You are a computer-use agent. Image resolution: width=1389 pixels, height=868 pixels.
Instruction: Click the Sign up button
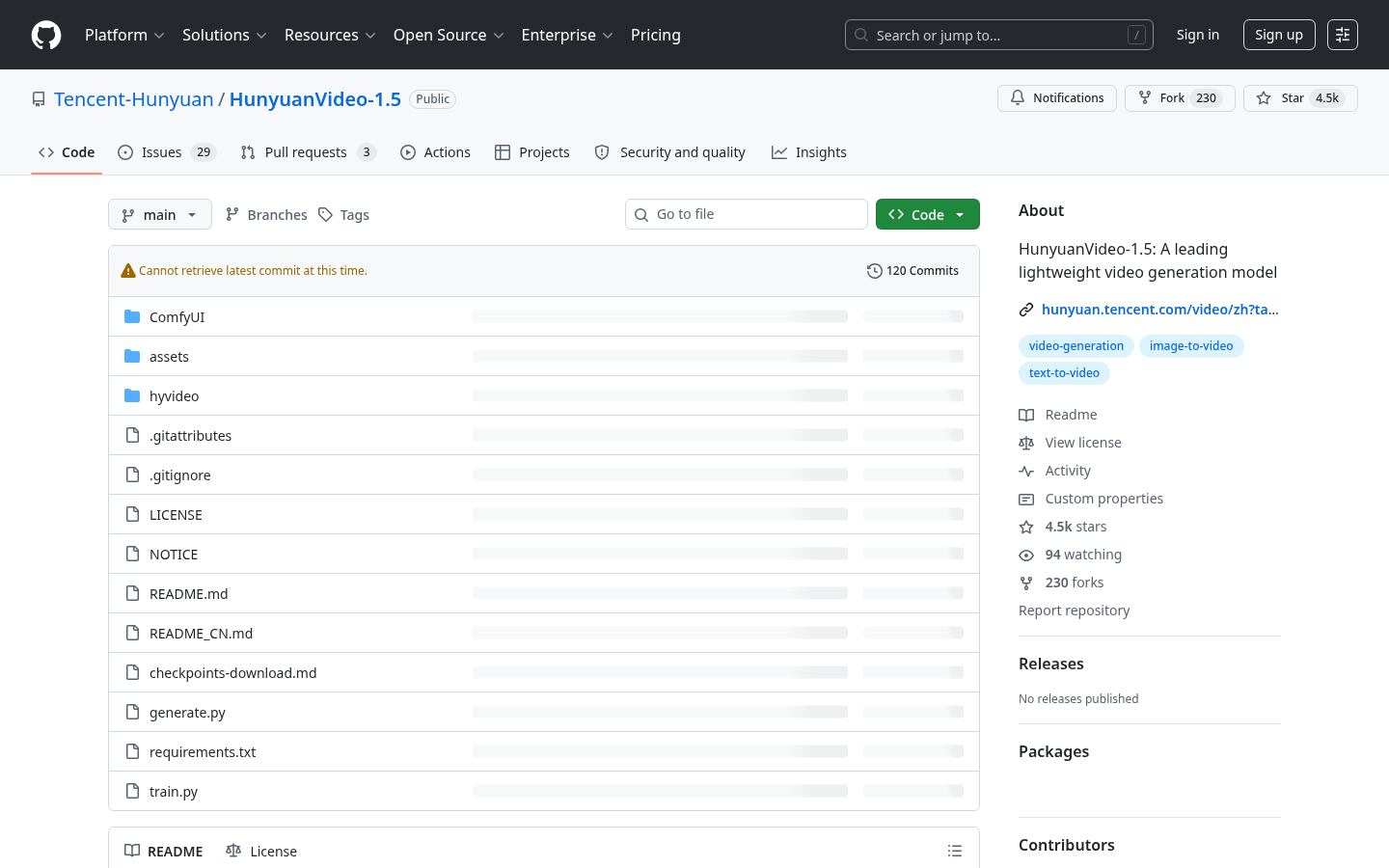[1279, 35]
